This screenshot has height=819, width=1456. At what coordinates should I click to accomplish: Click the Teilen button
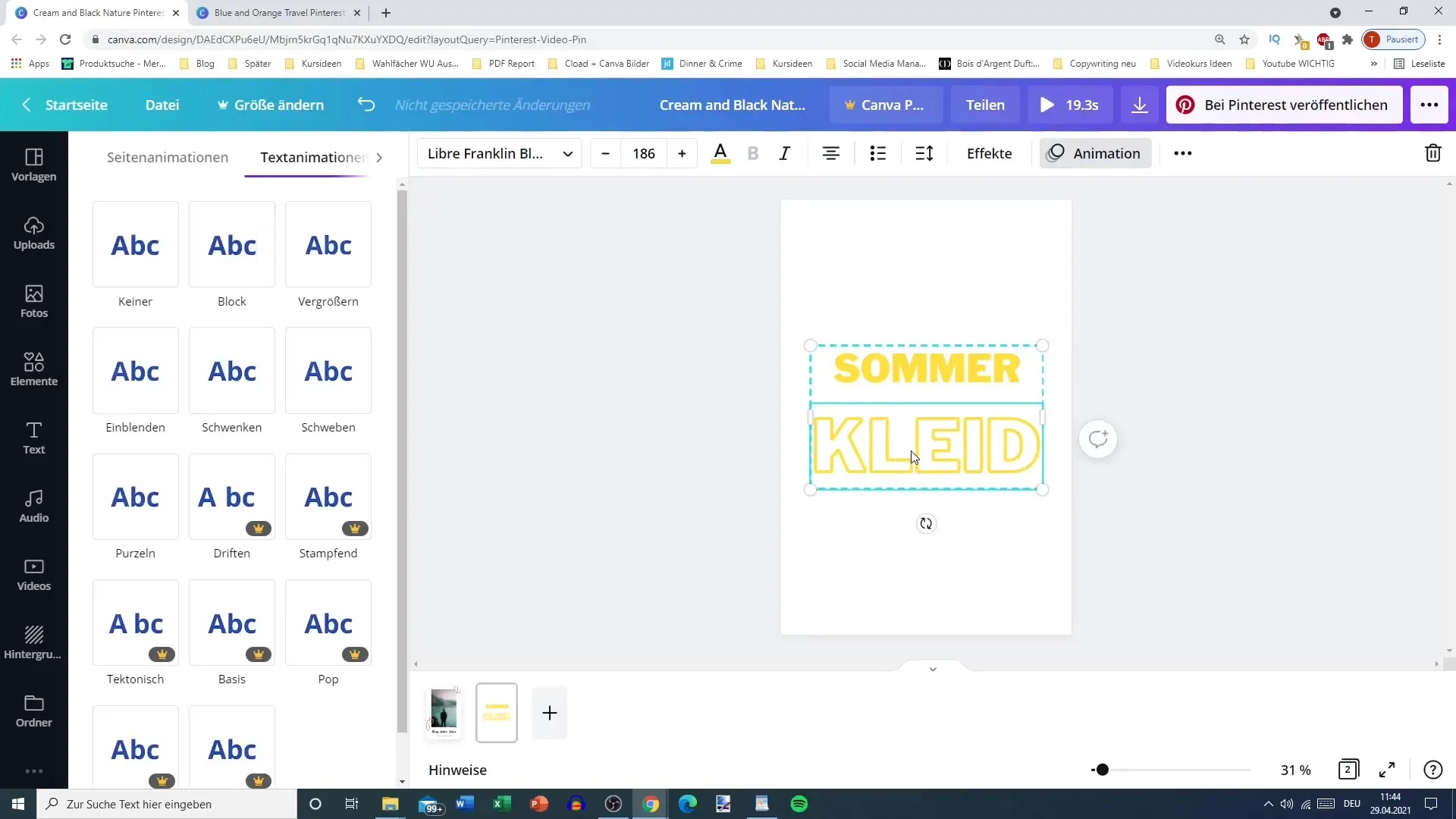coord(985,105)
